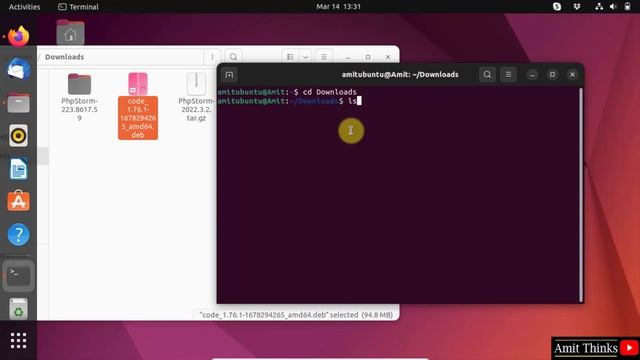Open search in the Terminal header bar
Image resolution: width=640 pixels, height=360 pixels.
click(487, 75)
